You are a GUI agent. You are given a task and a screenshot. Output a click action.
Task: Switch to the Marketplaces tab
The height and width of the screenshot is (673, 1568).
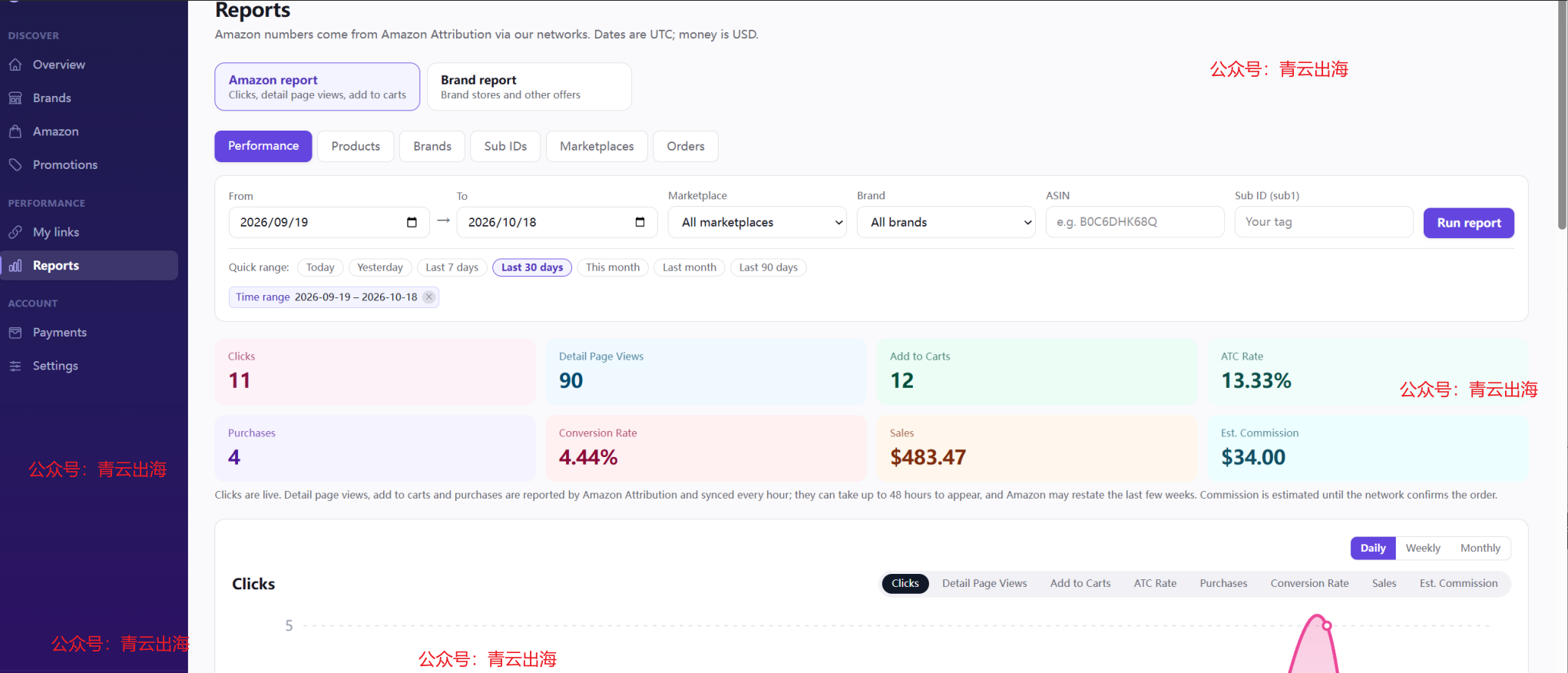597,146
